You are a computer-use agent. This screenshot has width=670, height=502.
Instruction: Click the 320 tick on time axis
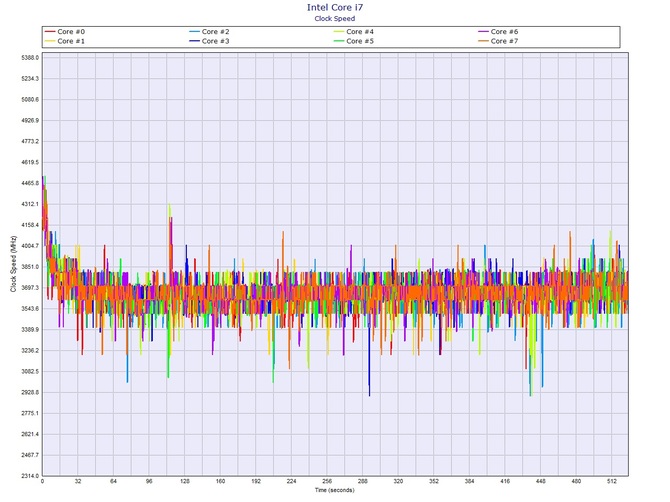point(398,481)
